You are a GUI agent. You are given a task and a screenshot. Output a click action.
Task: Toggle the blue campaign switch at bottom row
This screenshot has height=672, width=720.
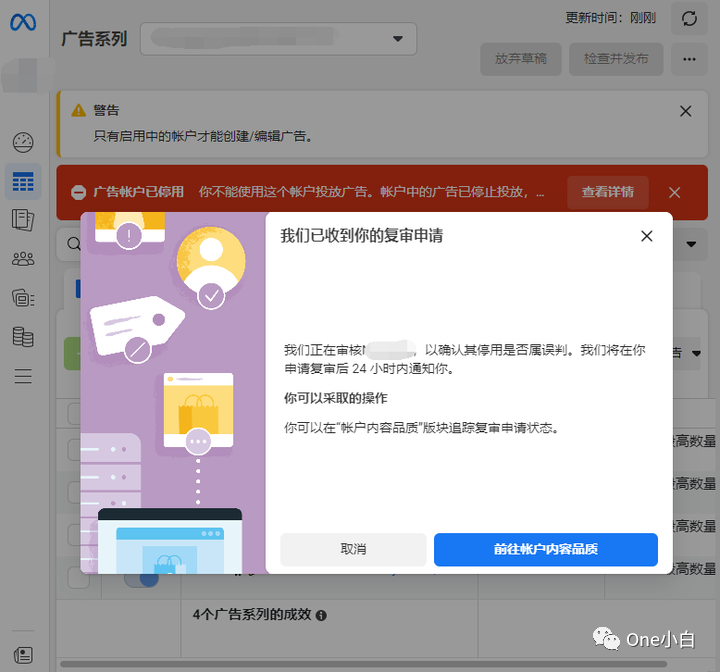tap(142, 579)
